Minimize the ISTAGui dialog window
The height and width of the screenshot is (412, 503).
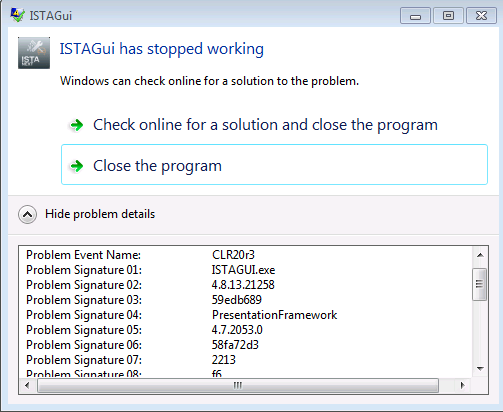coord(415,16)
